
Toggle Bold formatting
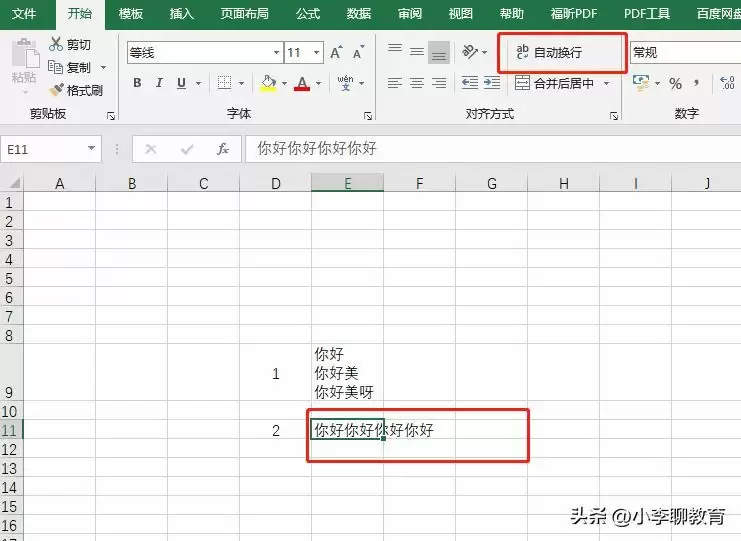pos(137,83)
